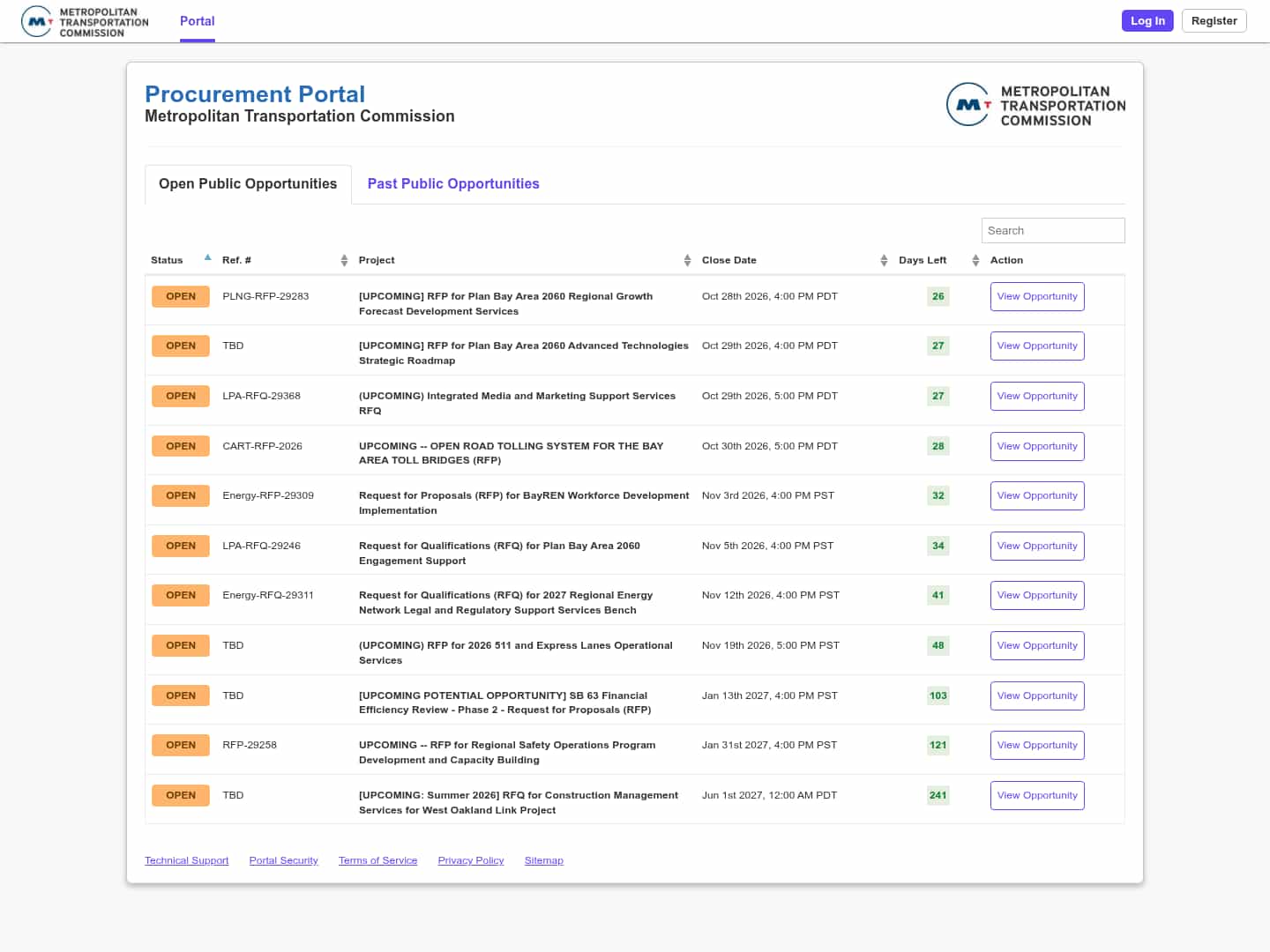The width and height of the screenshot is (1270, 952).
Task: View Opportunity for SB 63 Financial Review
Action: point(1037,695)
